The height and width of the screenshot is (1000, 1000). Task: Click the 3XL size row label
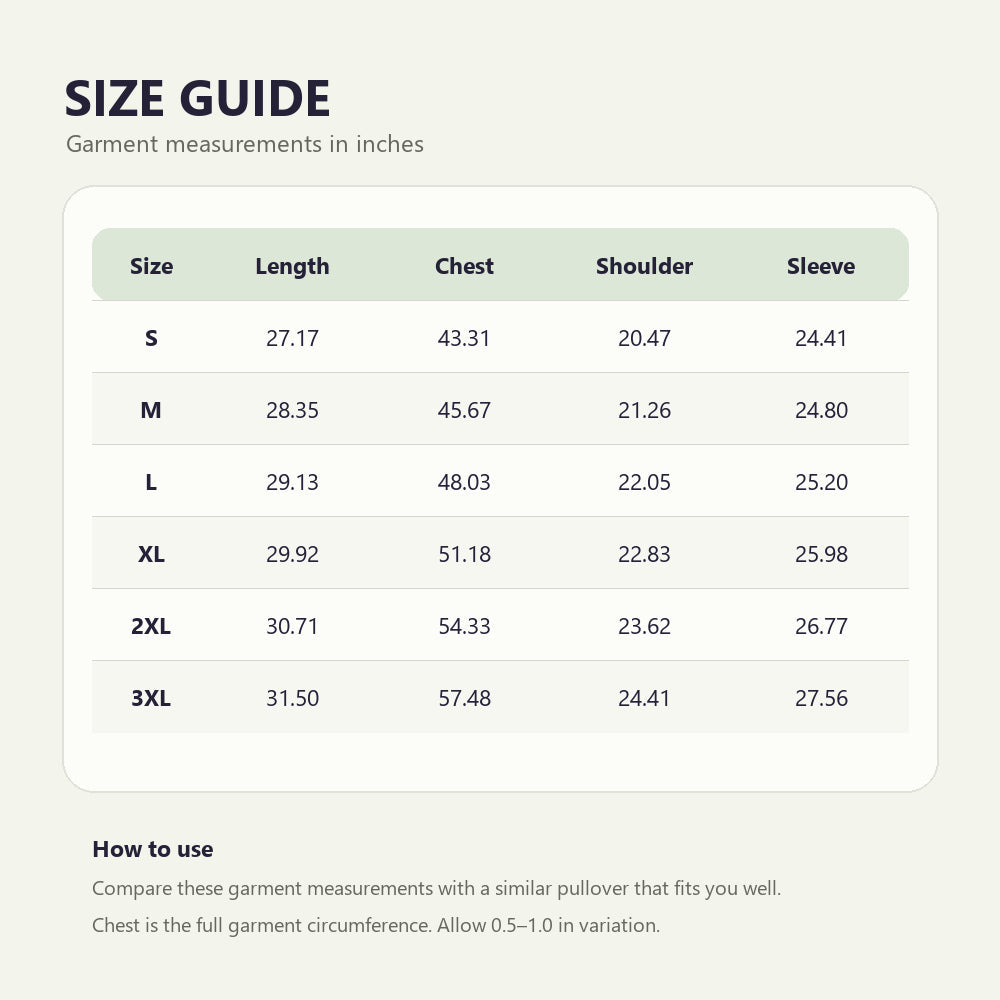pos(151,698)
